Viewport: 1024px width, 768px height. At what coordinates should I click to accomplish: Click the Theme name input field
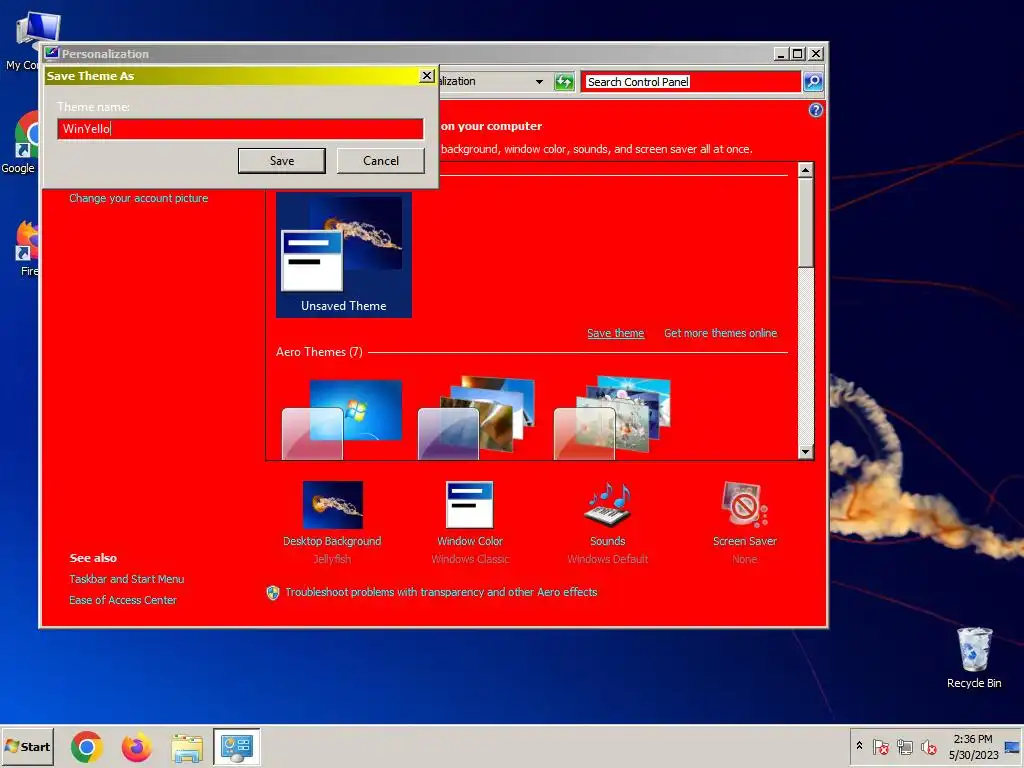(x=240, y=129)
